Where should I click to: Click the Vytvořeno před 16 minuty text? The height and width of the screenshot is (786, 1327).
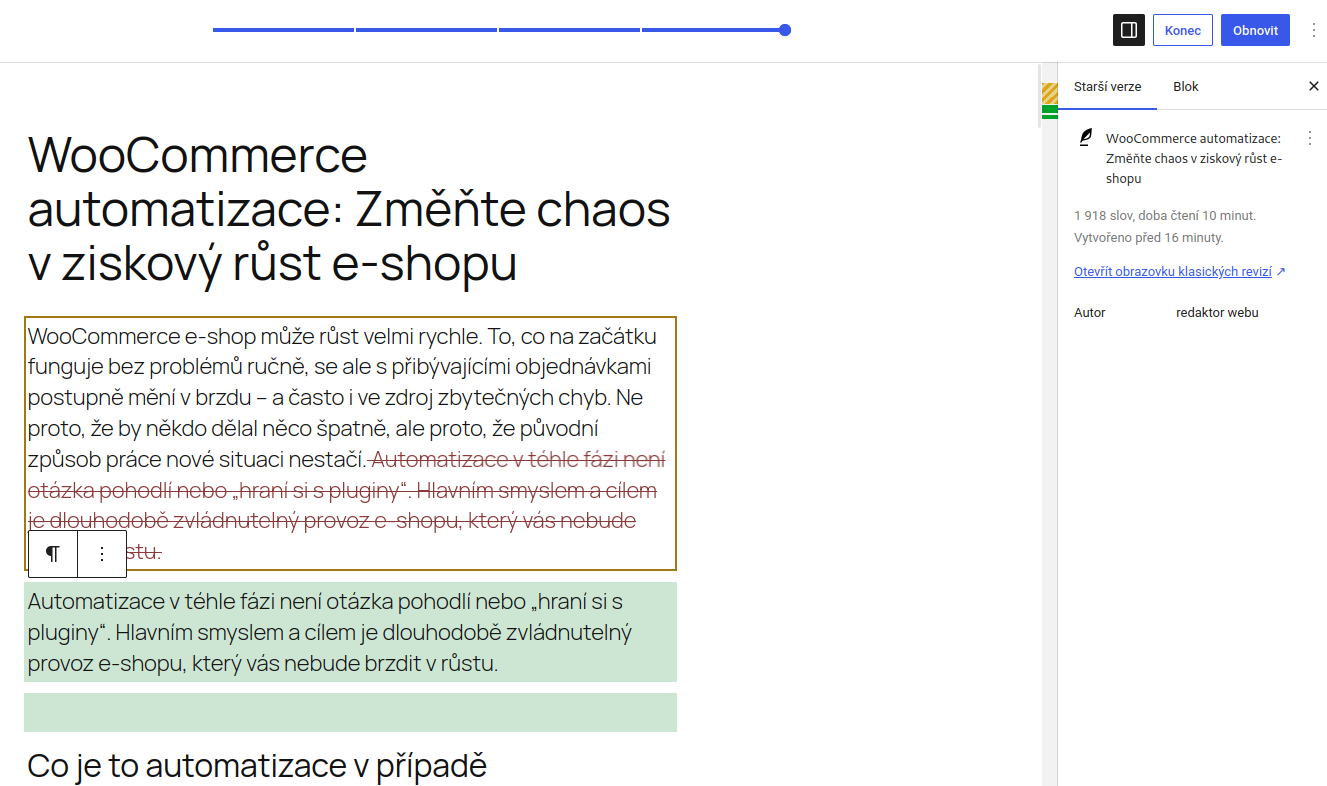(1149, 238)
